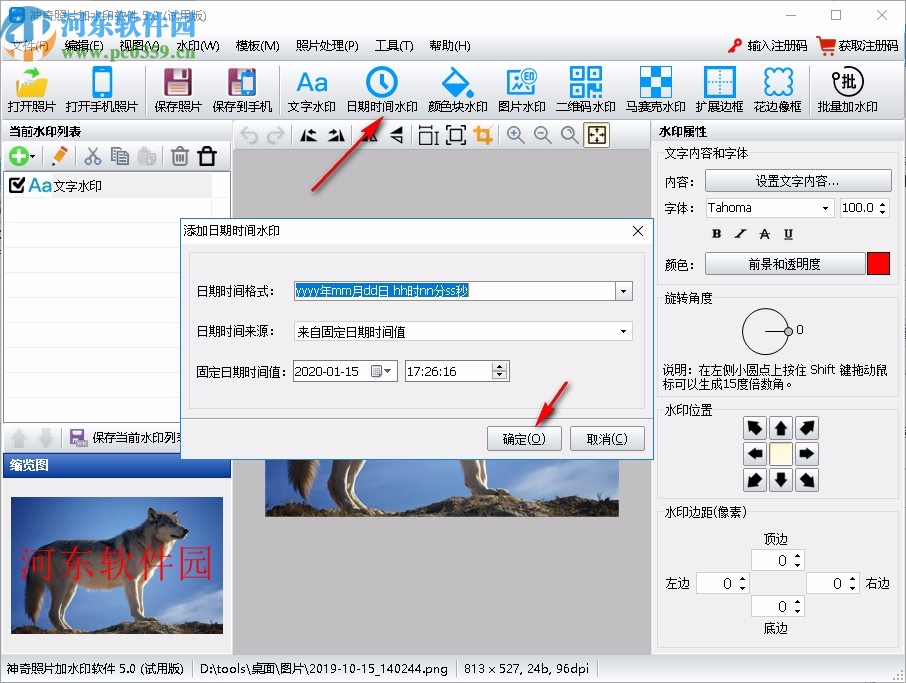906x683 pixels.
Task: Copy watermark using the copy icon
Action: pos(120,156)
